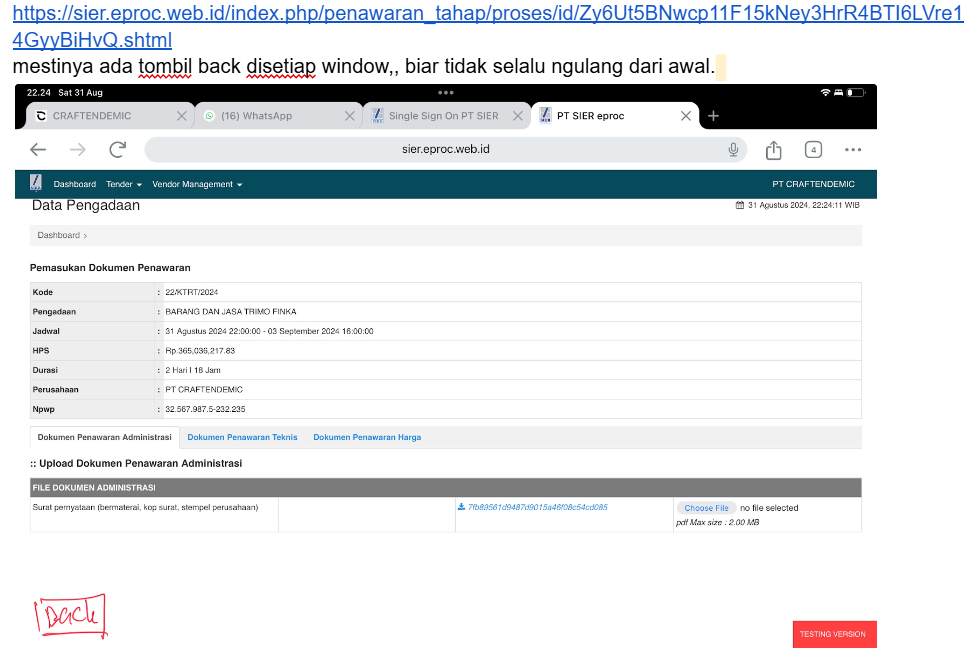Select Dokumen Penawaran Administrasi tab

[x=105, y=437]
